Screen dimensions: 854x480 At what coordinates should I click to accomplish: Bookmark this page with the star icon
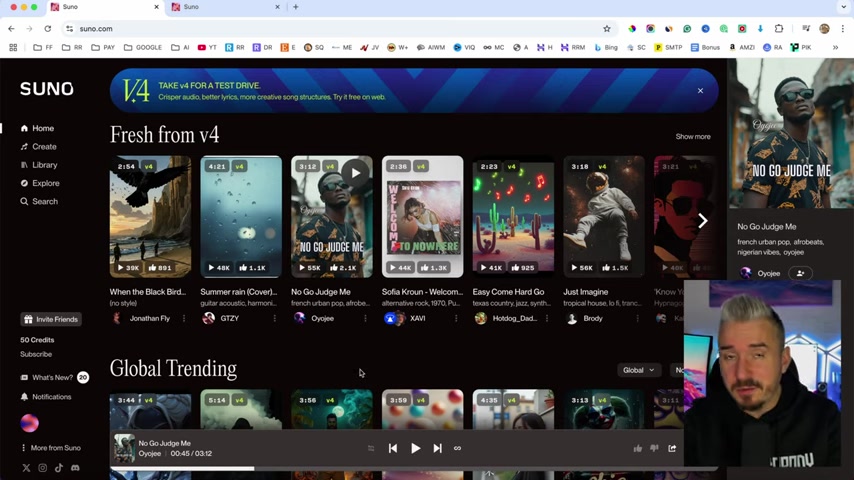tap(607, 29)
